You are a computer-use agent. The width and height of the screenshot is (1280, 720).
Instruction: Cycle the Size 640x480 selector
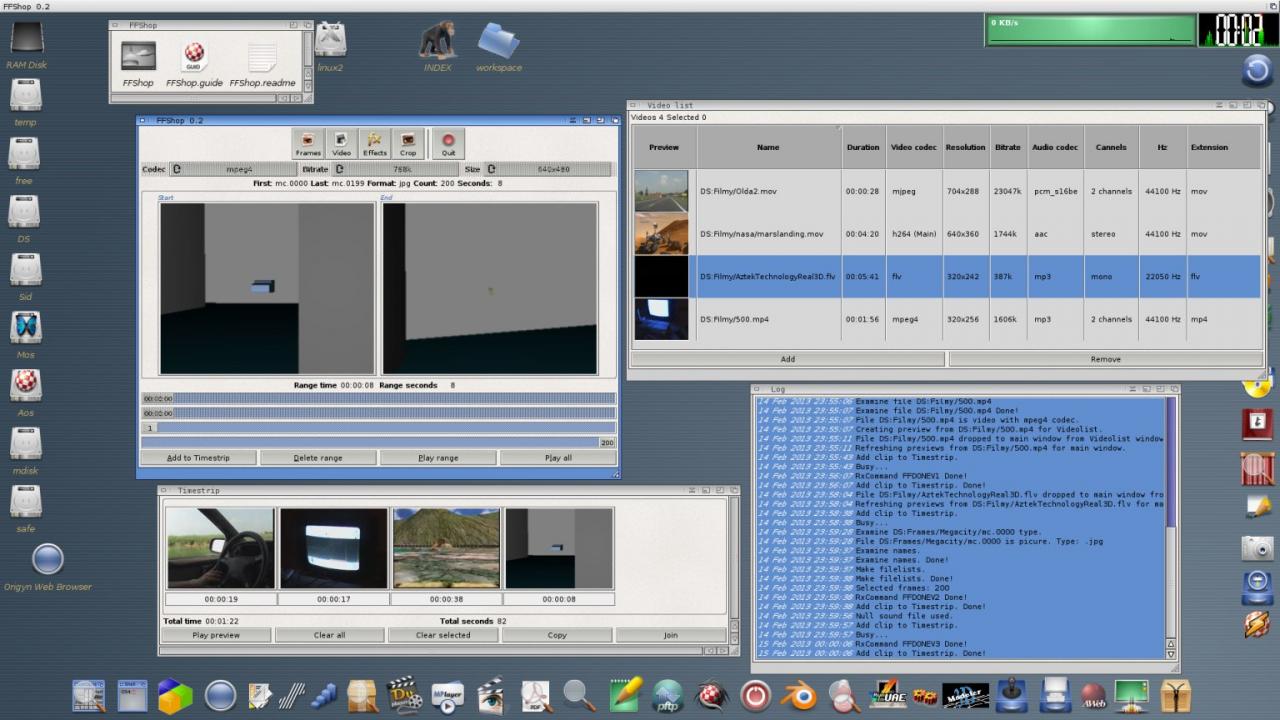click(x=491, y=170)
